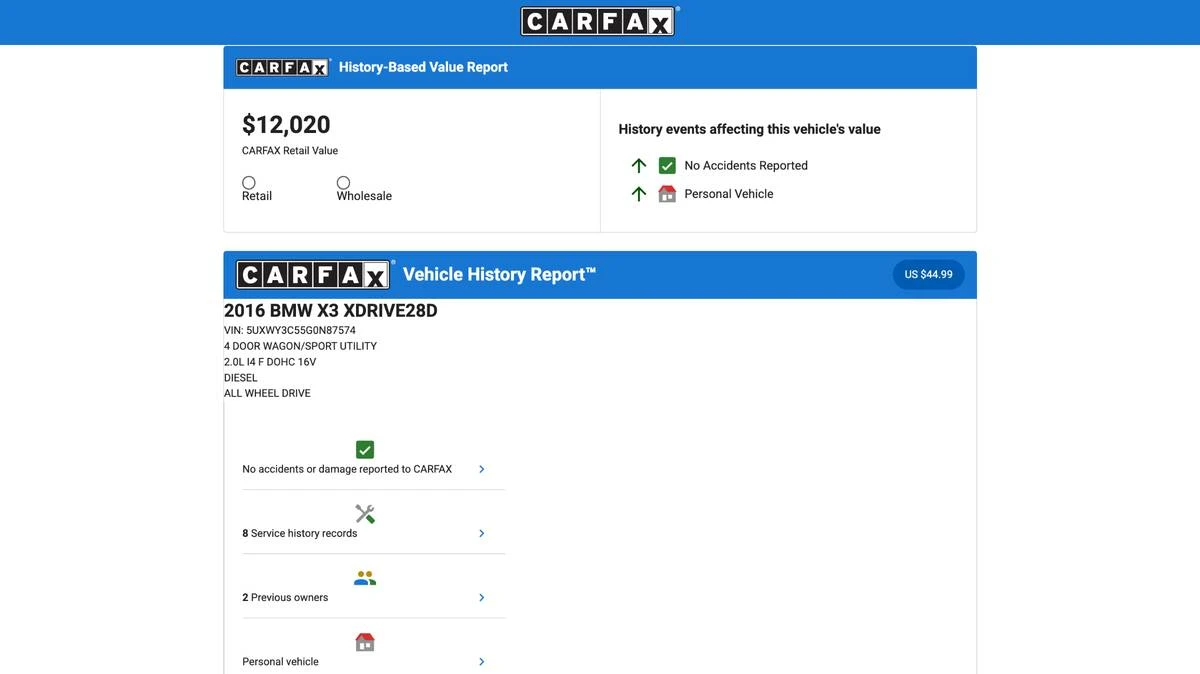Click the US $44.99 price button
The image size is (1200, 674).
(928, 274)
